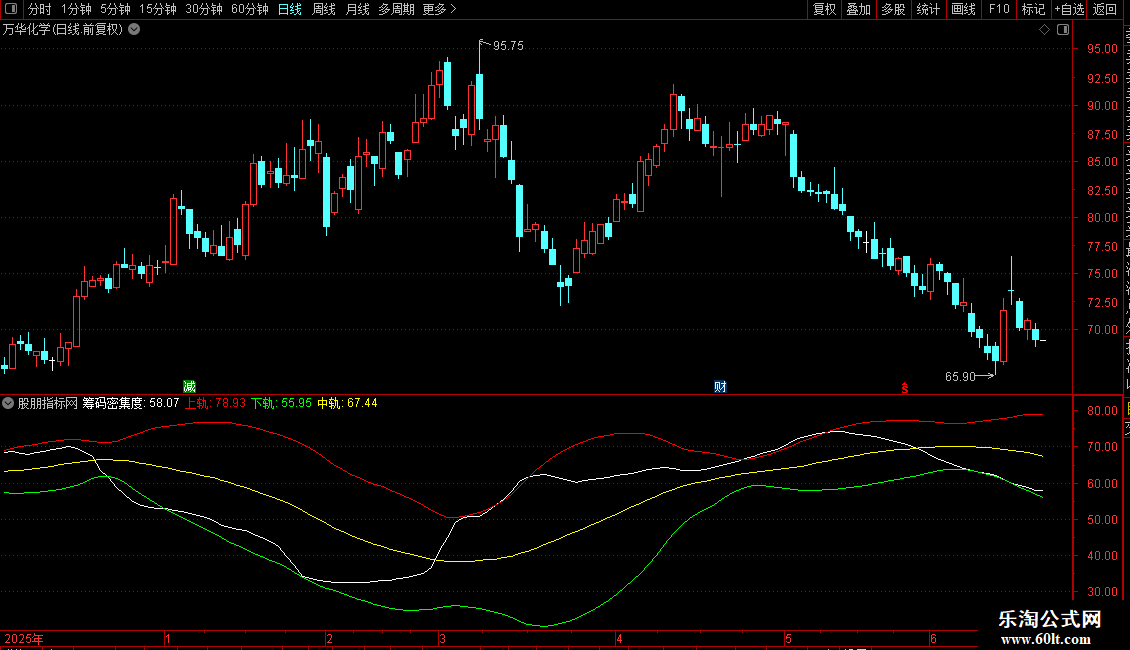Click the red $ dividend marker
1130x650 pixels.
coord(904,388)
